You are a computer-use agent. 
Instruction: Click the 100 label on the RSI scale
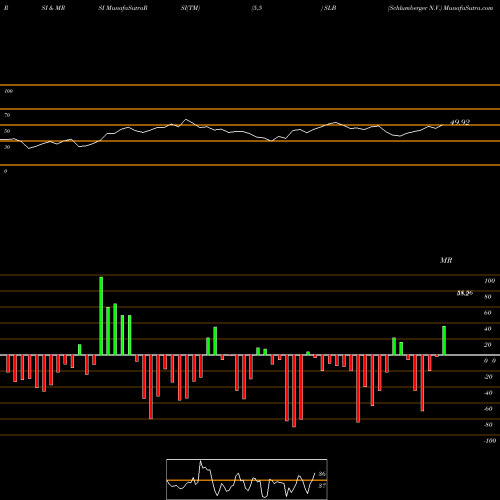(8, 91)
